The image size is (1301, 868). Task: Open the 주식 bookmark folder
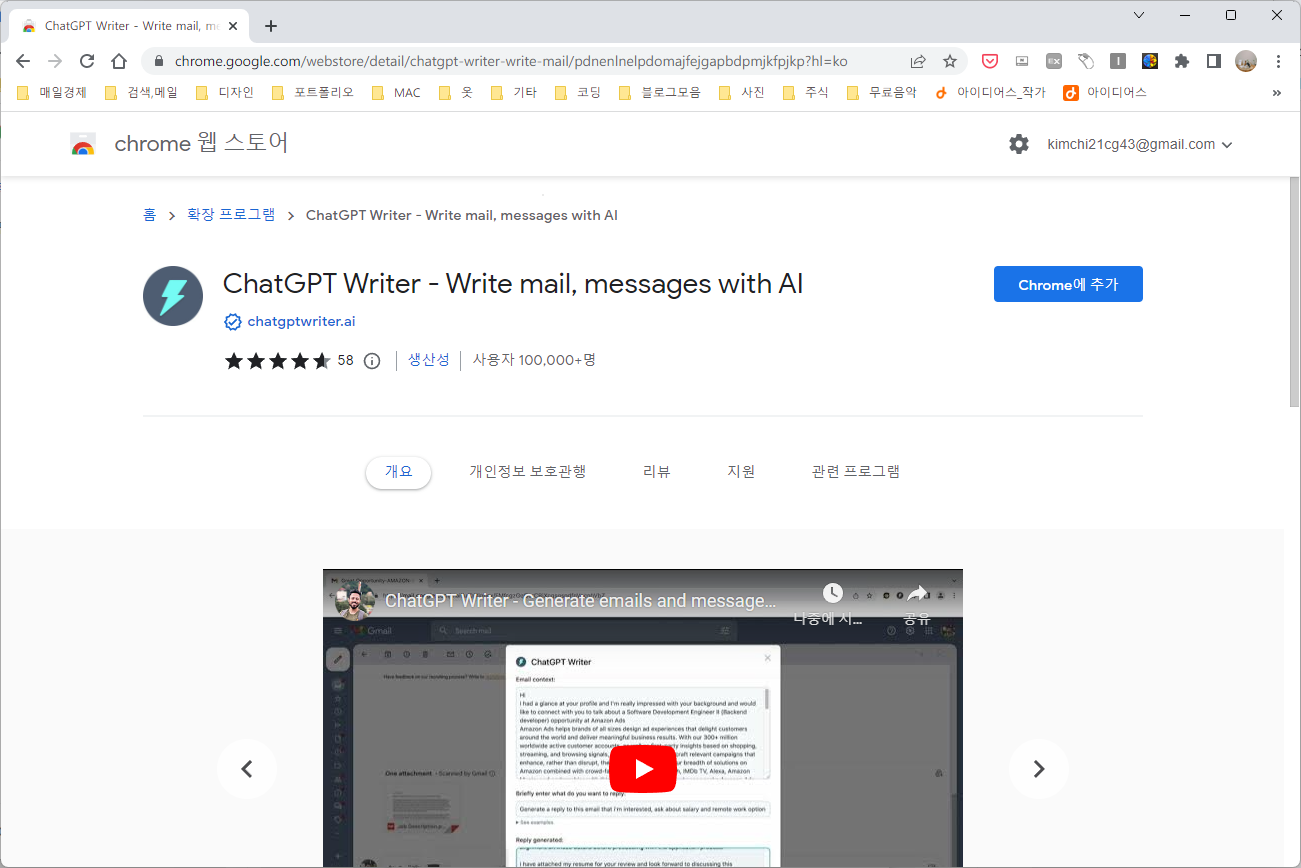(x=806, y=92)
